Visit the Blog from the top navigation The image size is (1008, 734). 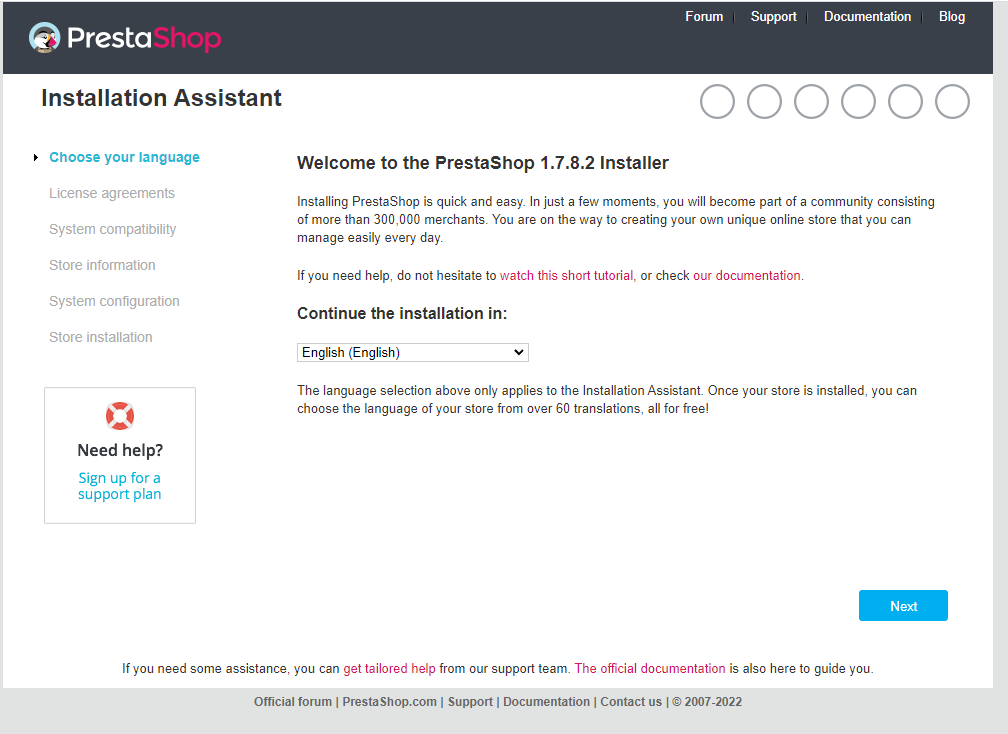951,17
